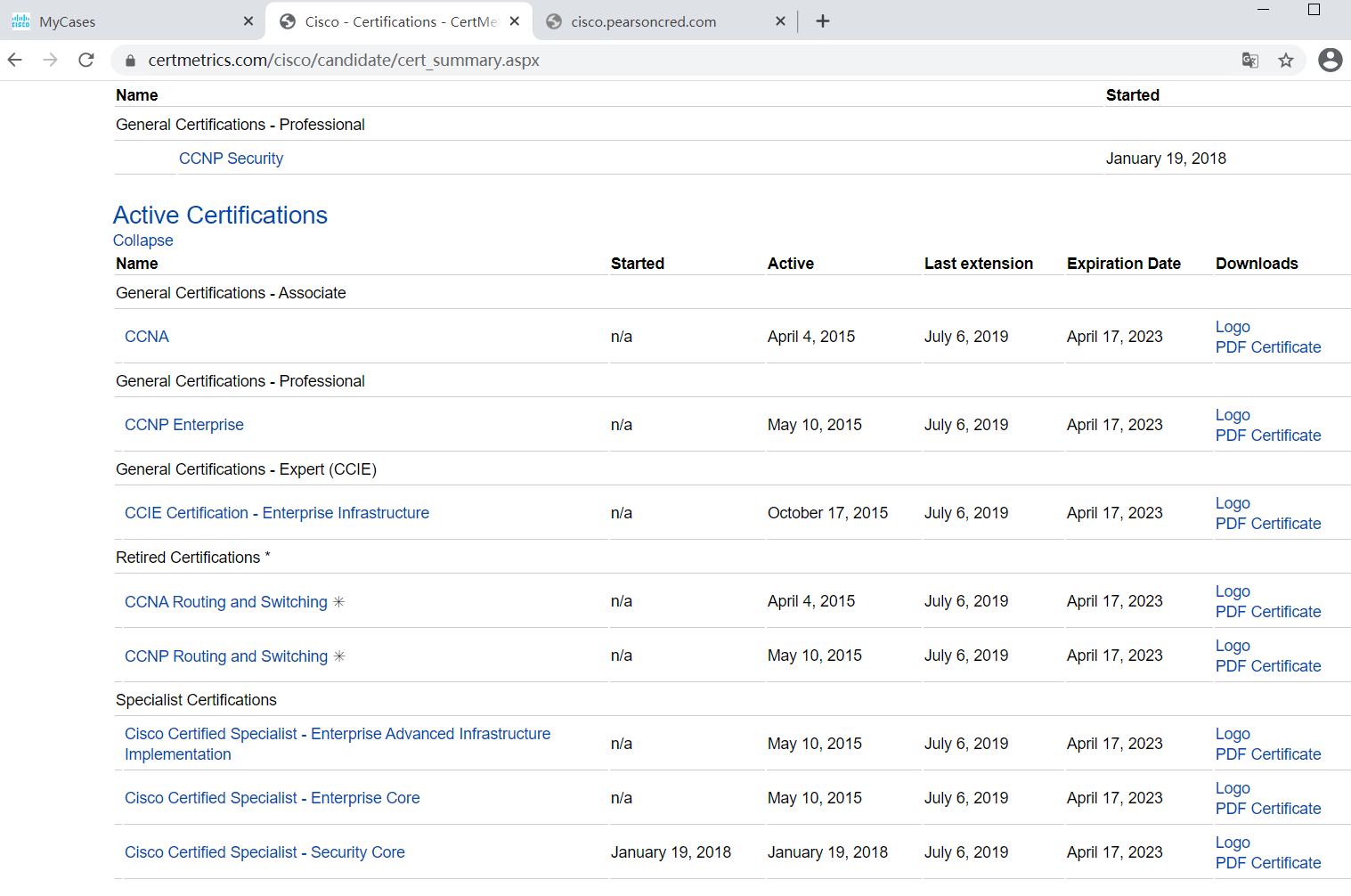1351x896 pixels.
Task: Click the Active column header
Action: pos(791,264)
